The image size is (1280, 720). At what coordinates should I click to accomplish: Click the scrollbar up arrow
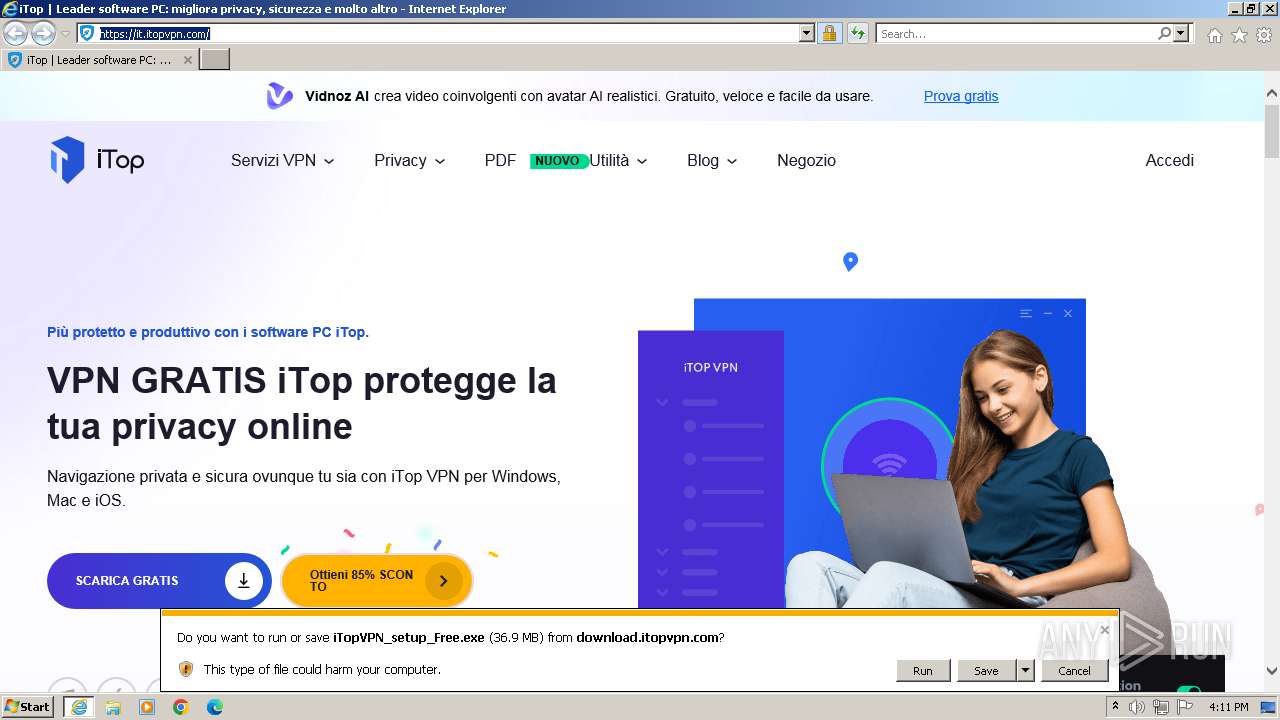pyautogui.click(x=1272, y=93)
